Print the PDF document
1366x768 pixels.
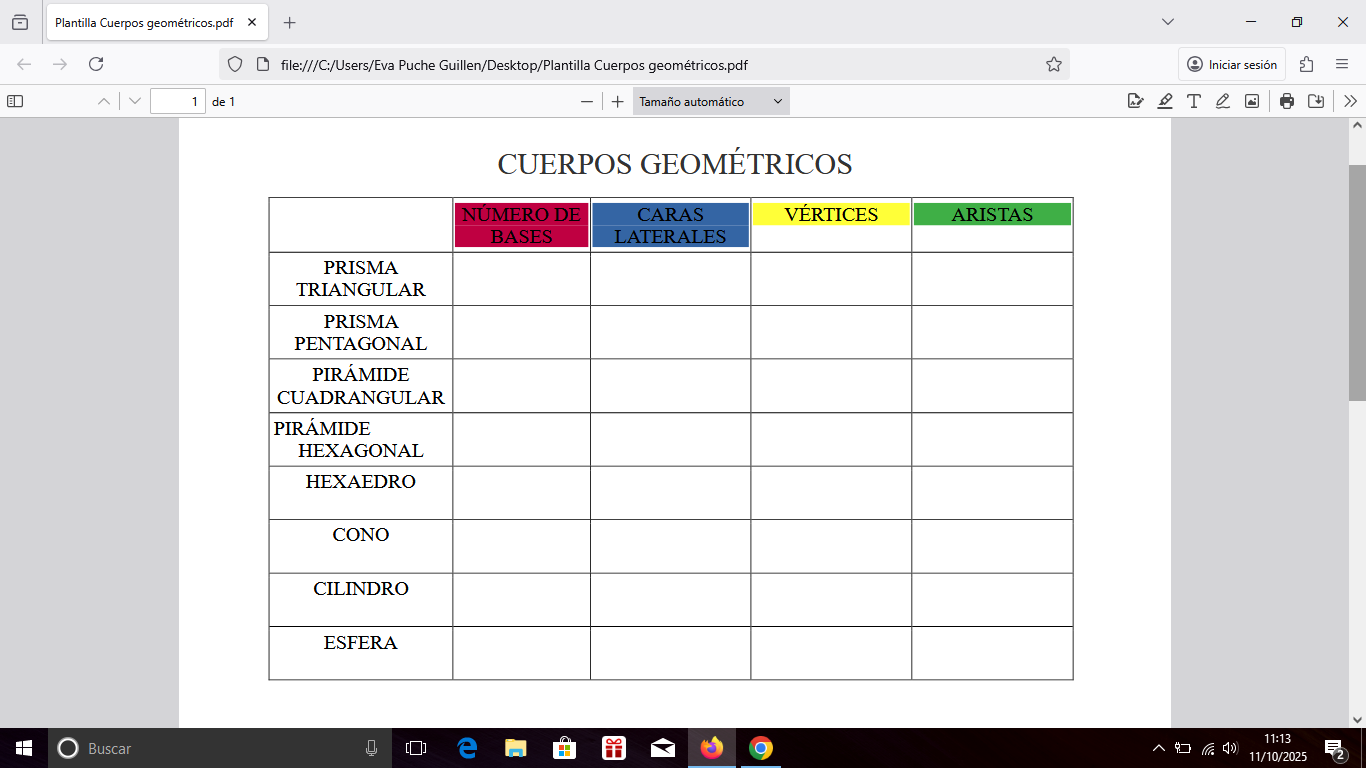coord(1286,100)
